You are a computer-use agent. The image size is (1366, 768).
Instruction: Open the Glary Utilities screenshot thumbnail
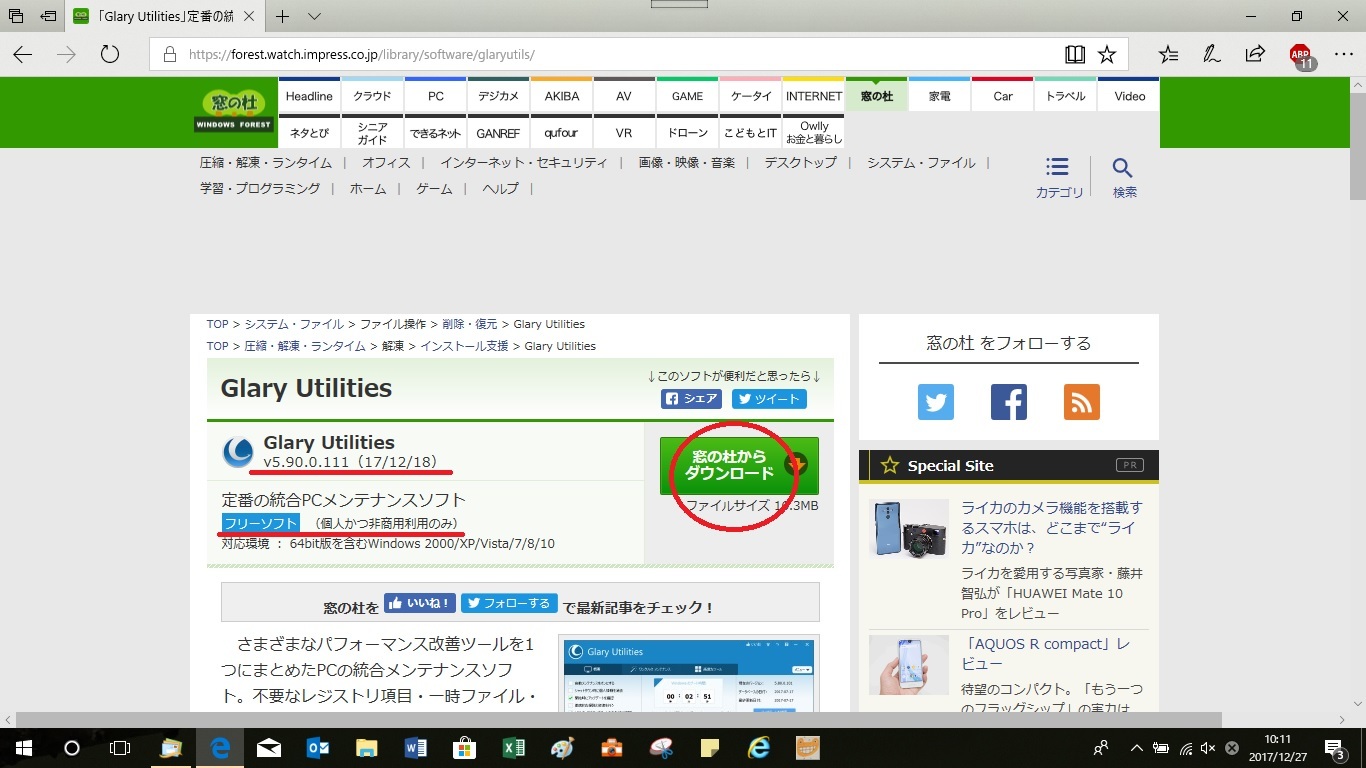point(691,675)
